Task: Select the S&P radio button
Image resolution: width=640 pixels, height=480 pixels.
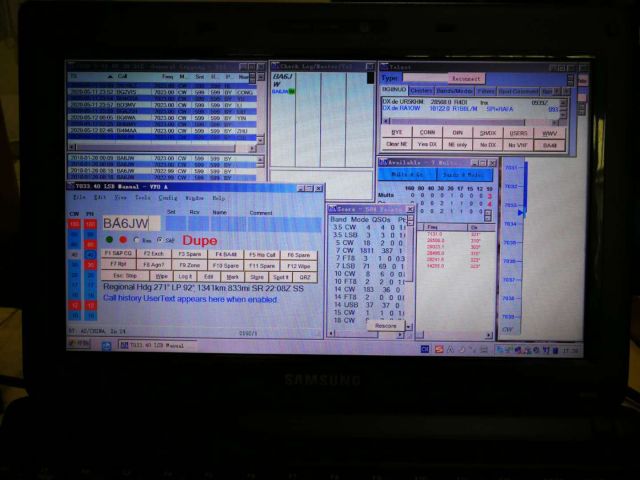Action: (159, 240)
